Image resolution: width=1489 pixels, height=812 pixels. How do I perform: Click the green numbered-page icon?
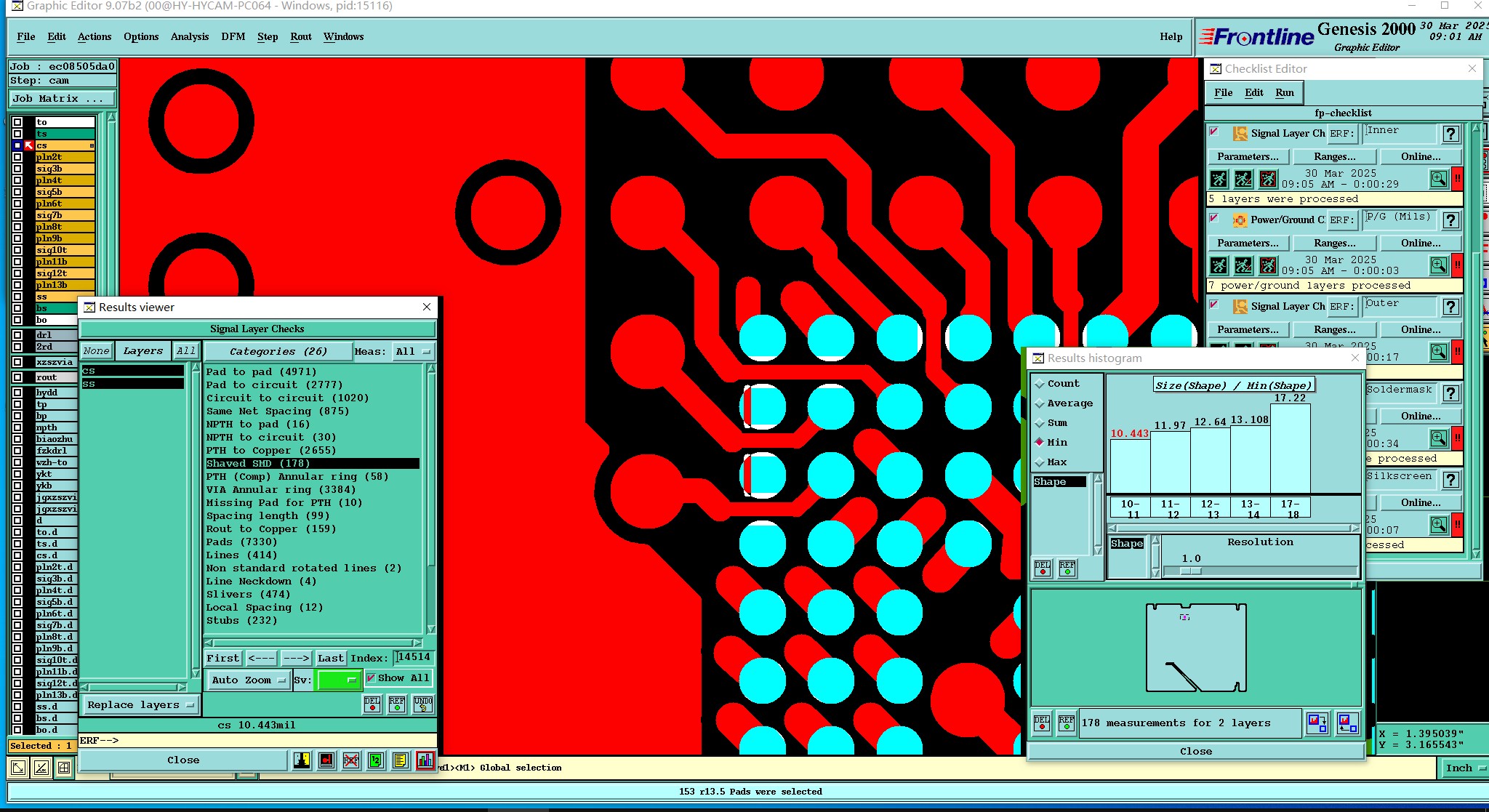pyautogui.click(x=375, y=760)
